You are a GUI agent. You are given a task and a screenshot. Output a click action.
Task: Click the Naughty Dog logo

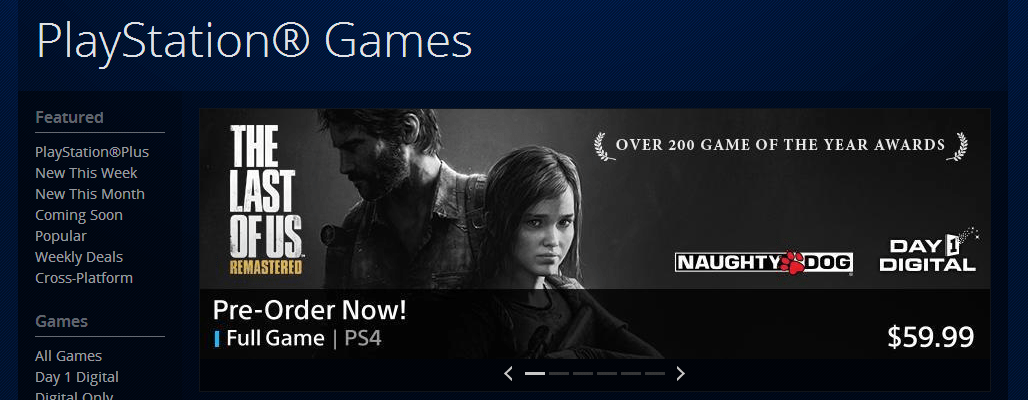(764, 263)
